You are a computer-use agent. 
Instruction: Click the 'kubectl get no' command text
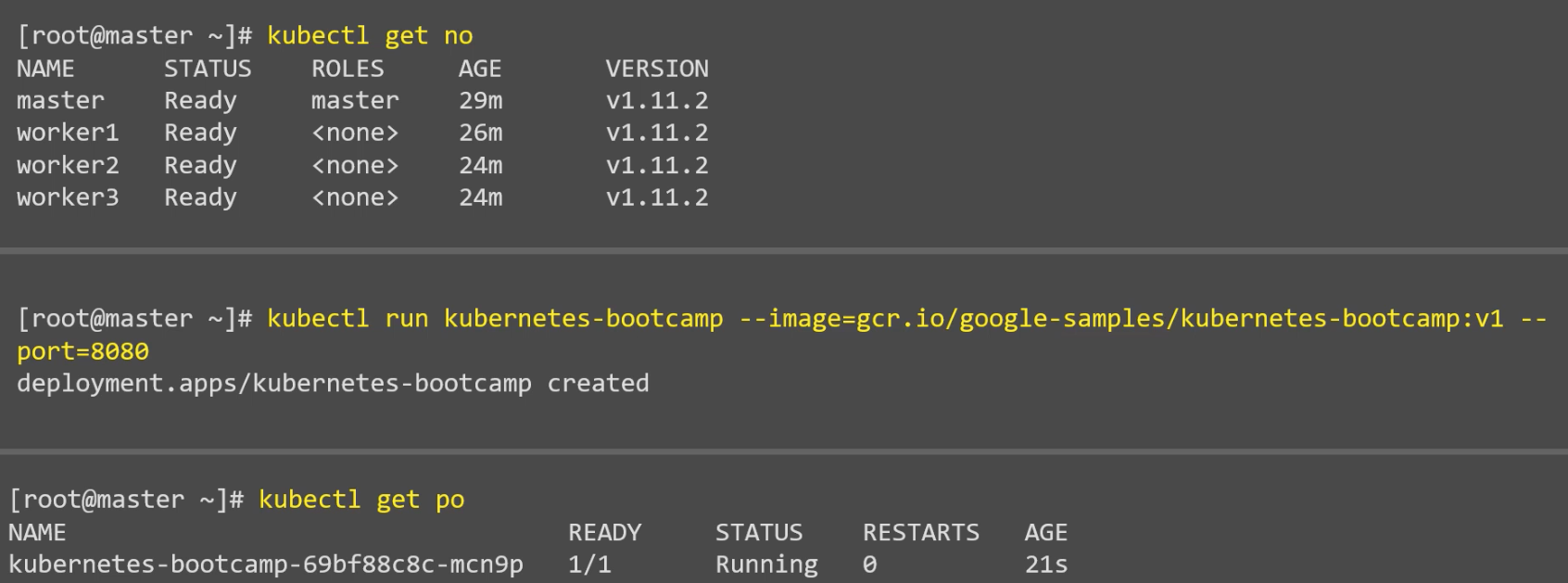[x=370, y=35]
